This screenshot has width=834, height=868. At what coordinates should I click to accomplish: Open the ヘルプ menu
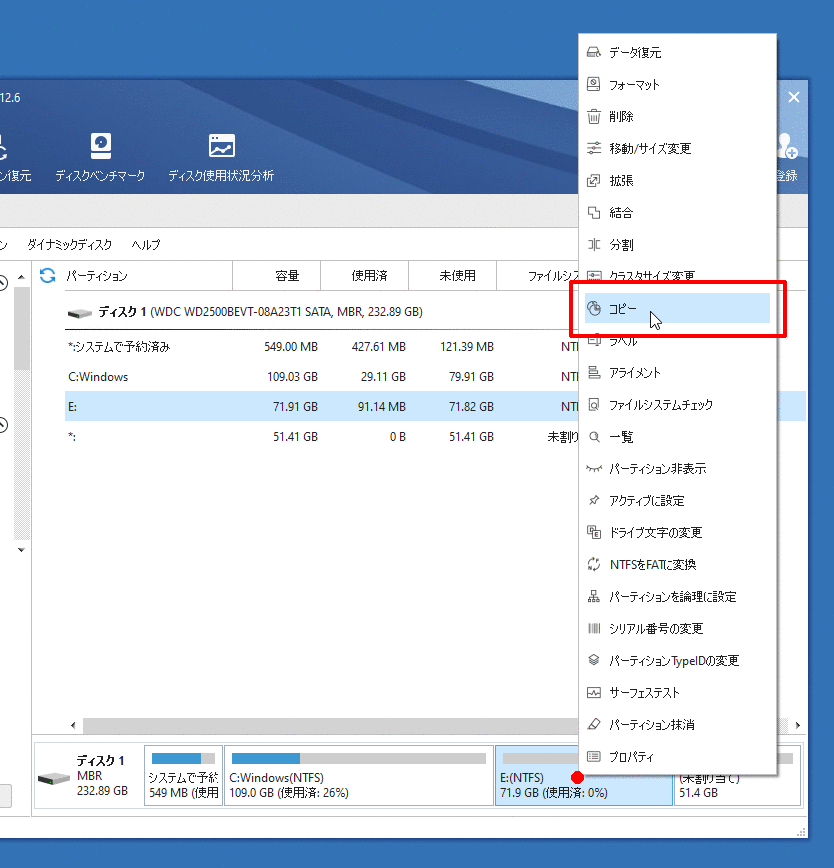click(146, 245)
